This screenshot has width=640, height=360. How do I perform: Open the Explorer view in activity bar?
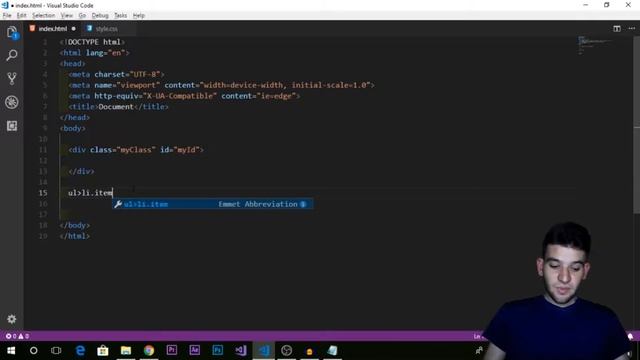tap(12, 33)
